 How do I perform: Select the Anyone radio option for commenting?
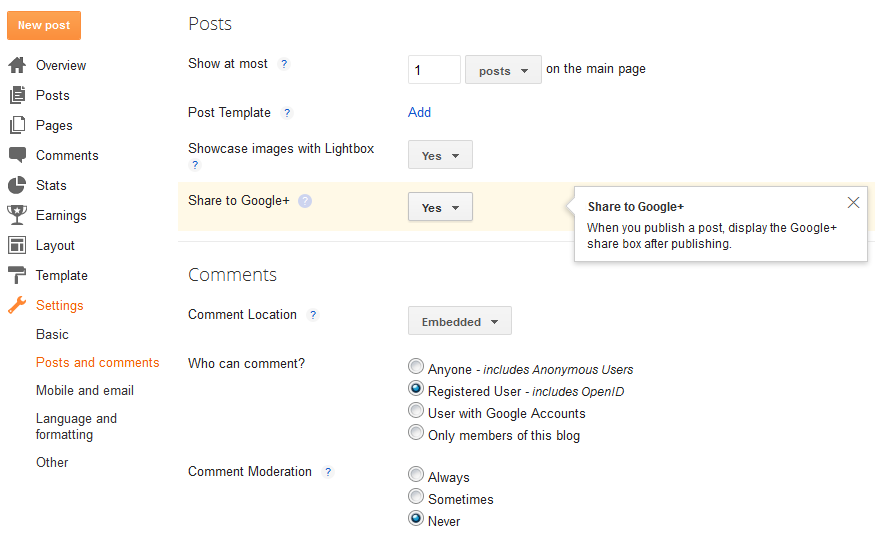click(416, 366)
